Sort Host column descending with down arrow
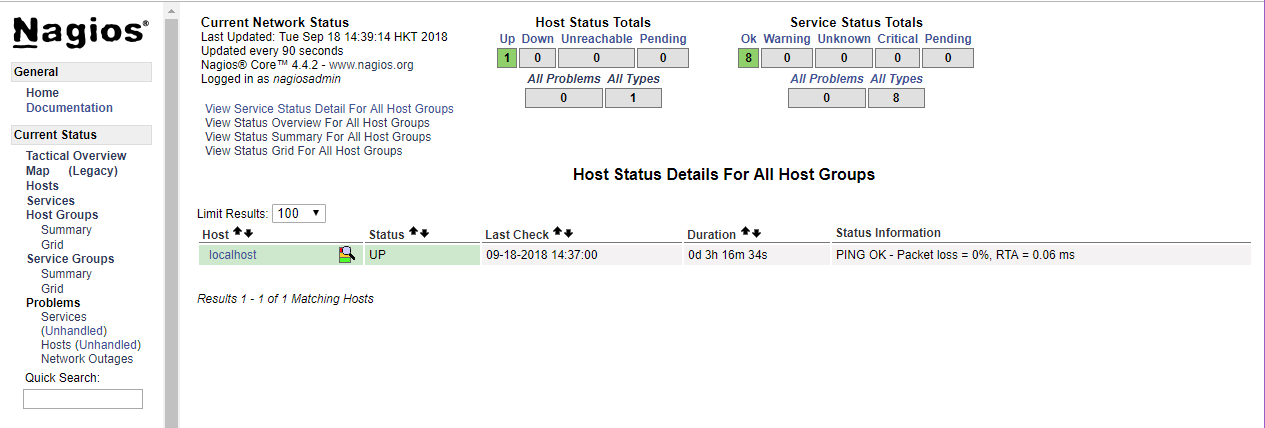Viewport: 1265px width, 428px height. [249, 233]
